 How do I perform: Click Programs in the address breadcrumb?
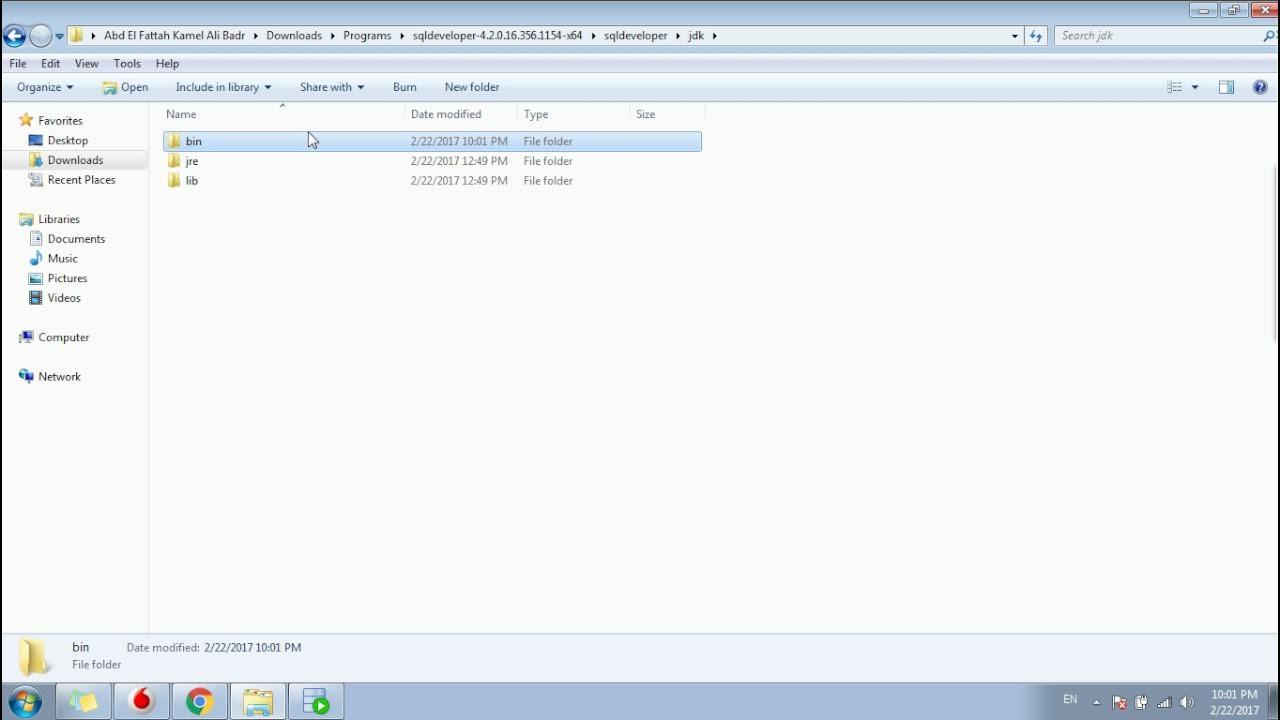coord(367,36)
